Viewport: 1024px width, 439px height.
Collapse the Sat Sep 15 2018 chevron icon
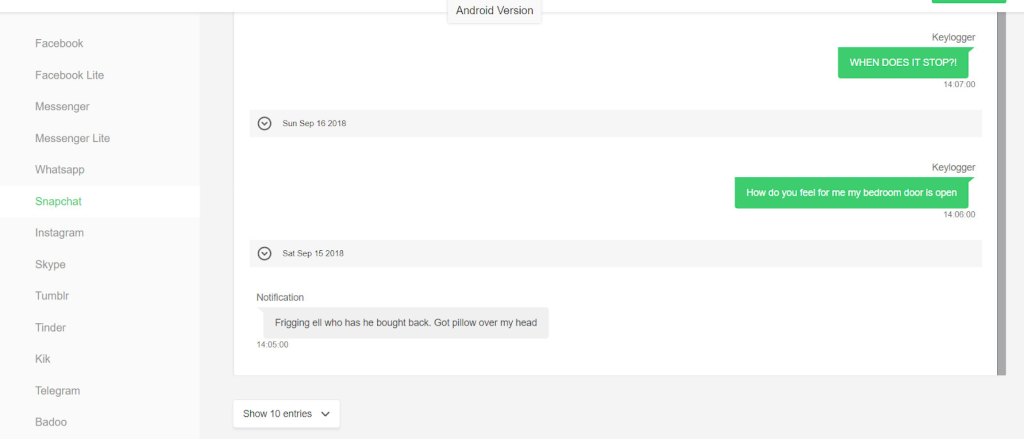[264, 253]
